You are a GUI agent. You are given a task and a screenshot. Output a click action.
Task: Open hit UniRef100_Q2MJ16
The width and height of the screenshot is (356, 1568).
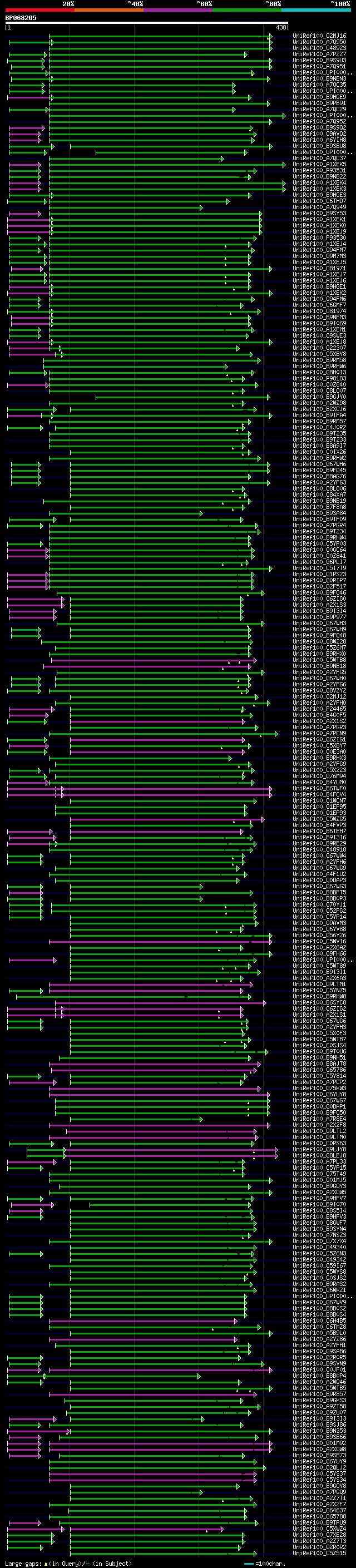[x=319, y=36]
